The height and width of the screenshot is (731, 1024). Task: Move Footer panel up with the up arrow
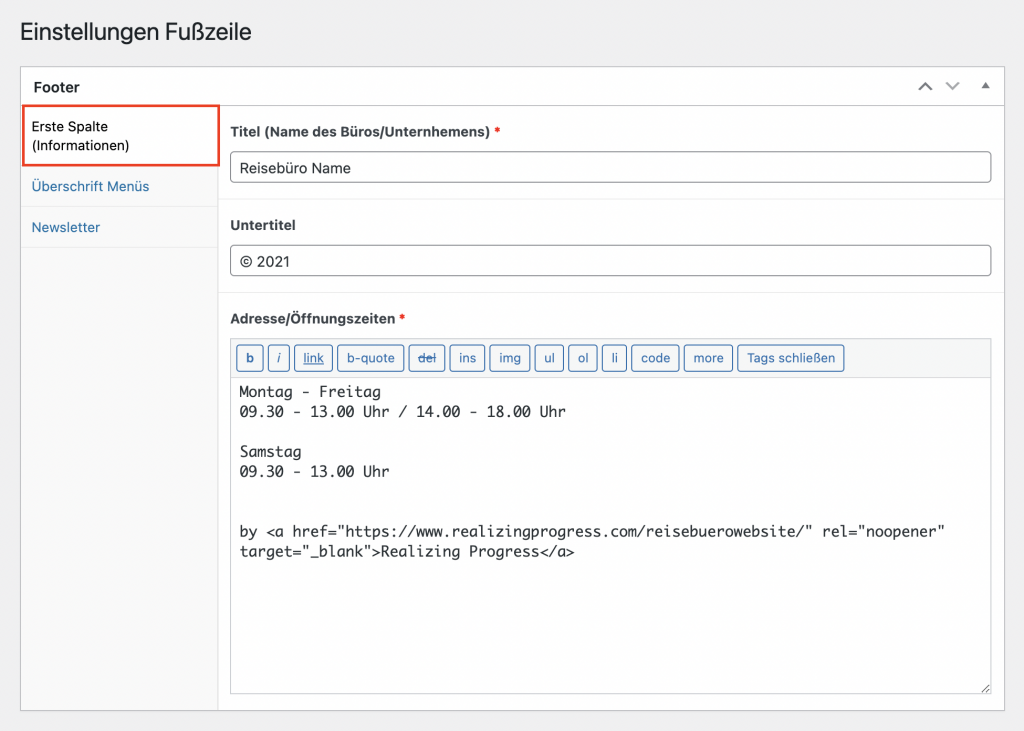pos(925,87)
